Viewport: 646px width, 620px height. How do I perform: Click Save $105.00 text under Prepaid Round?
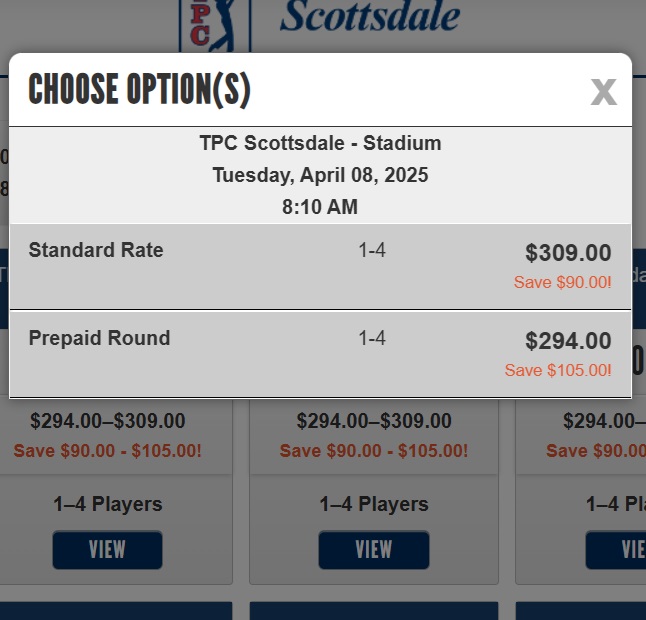tap(558, 370)
